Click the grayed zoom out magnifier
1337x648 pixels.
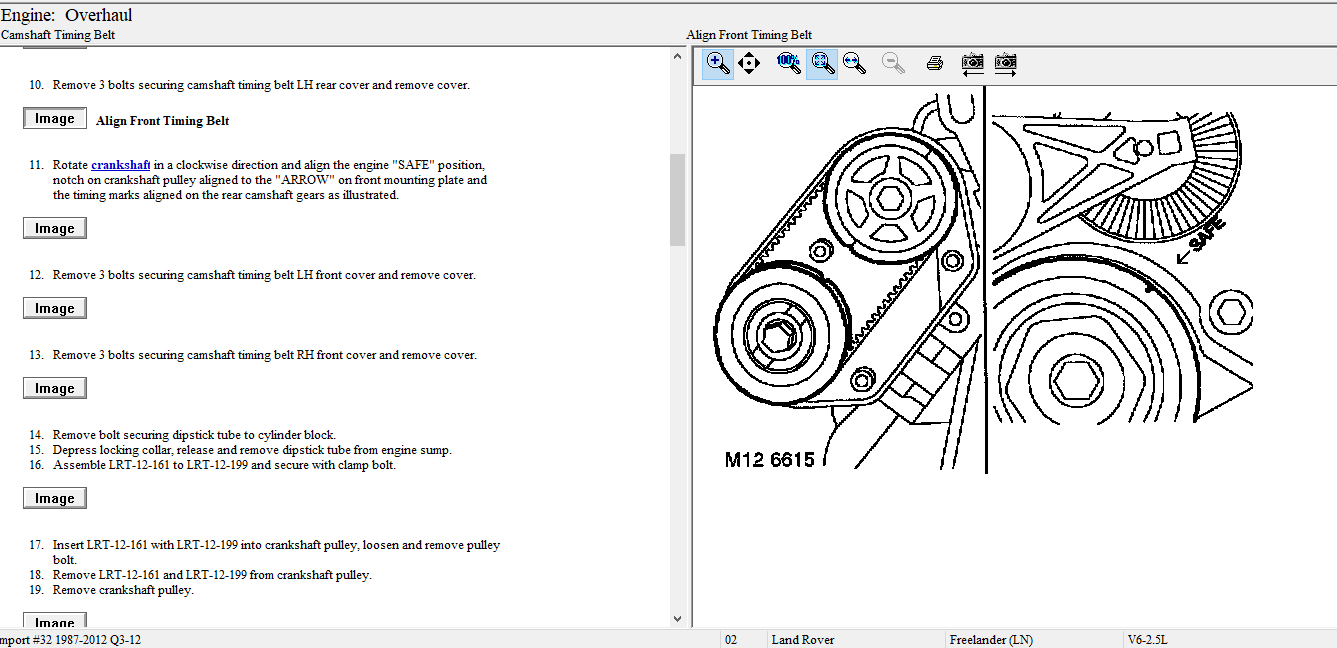tap(893, 63)
